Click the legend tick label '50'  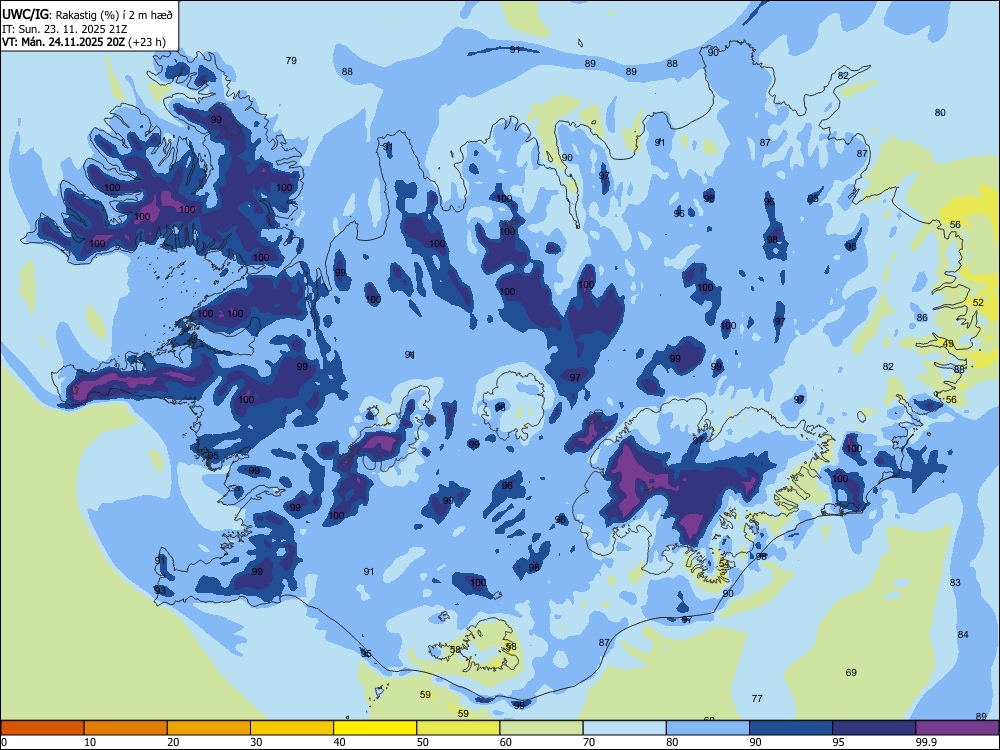click(x=423, y=742)
